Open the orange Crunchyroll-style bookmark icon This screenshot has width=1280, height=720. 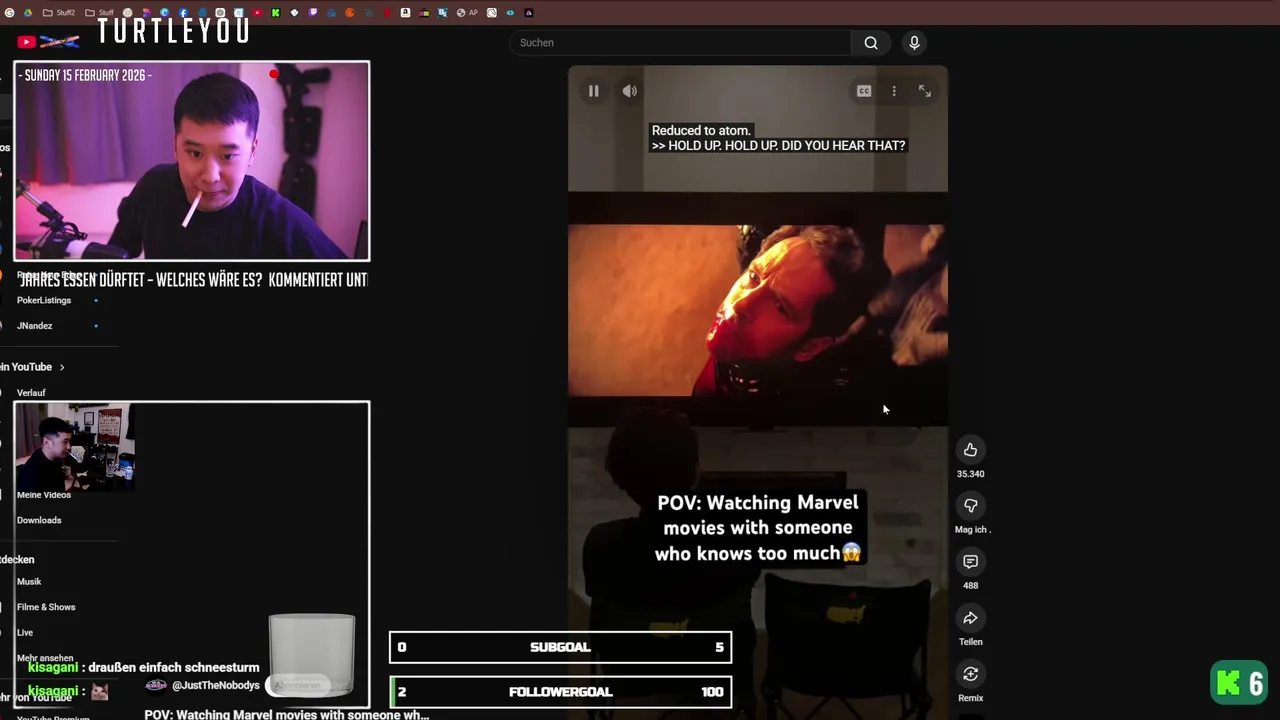tap(349, 13)
